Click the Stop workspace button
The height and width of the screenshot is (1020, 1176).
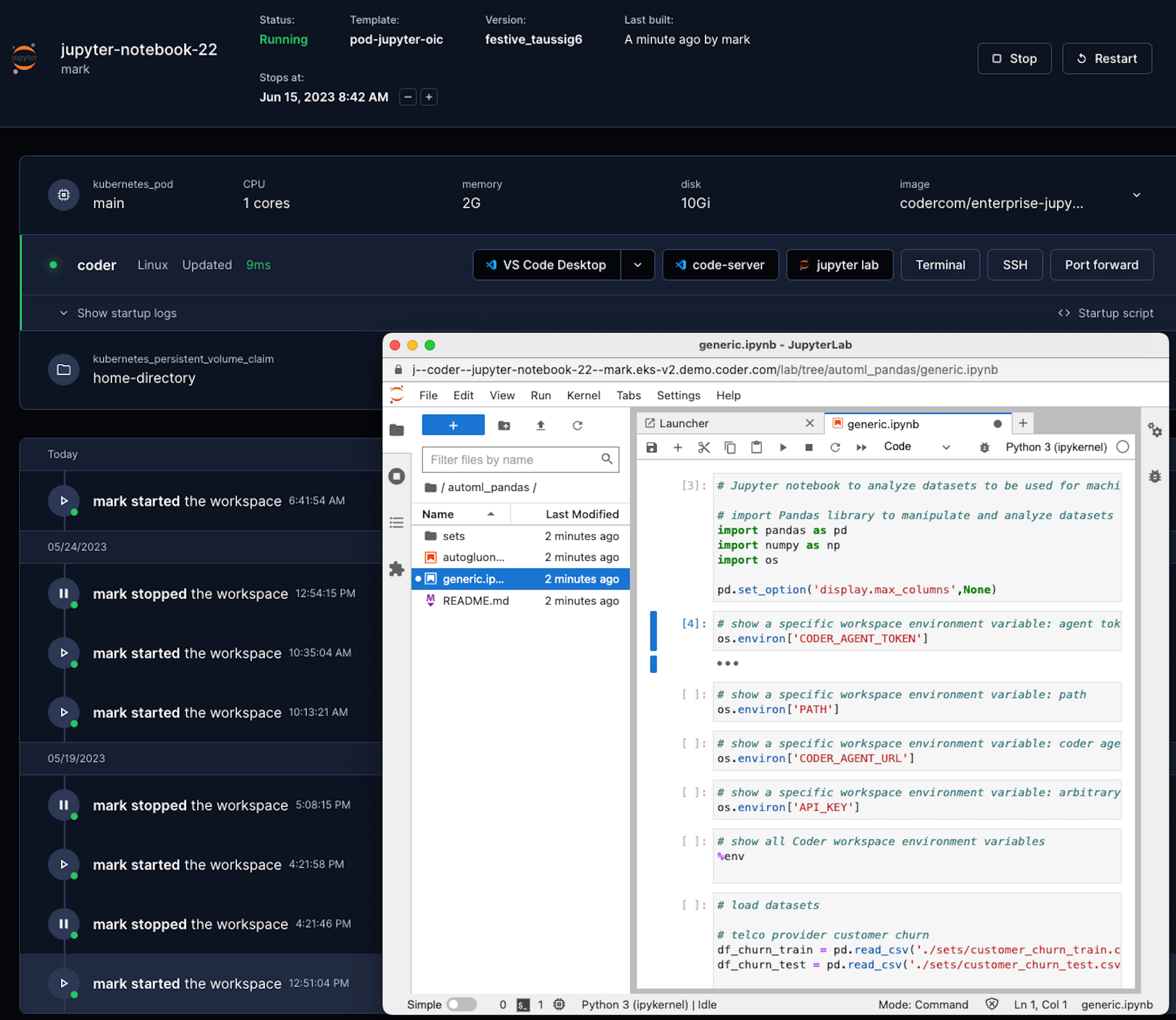click(x=1014, y=59)
